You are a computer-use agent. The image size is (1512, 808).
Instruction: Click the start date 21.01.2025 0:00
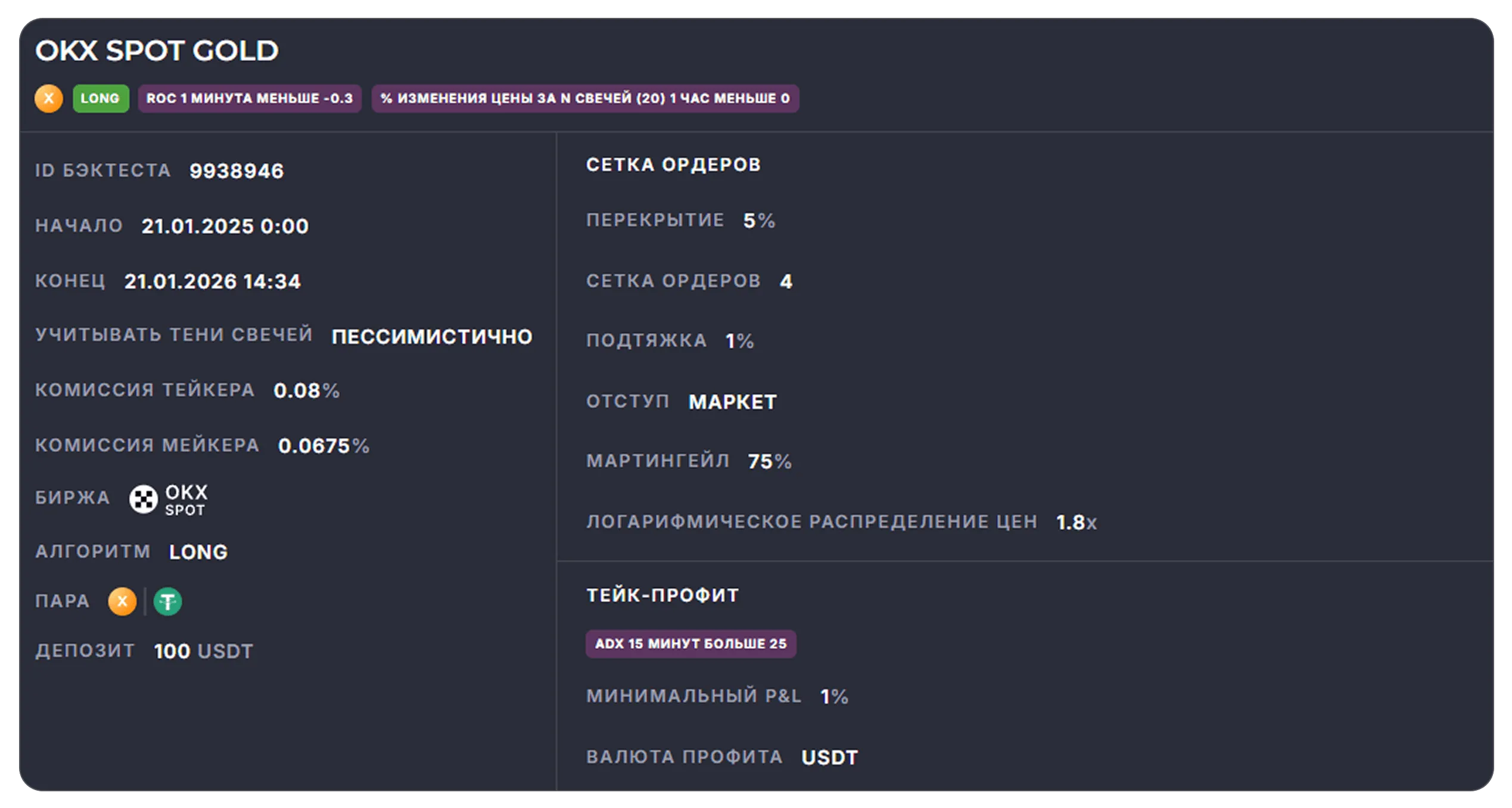(x=225, y=226)
